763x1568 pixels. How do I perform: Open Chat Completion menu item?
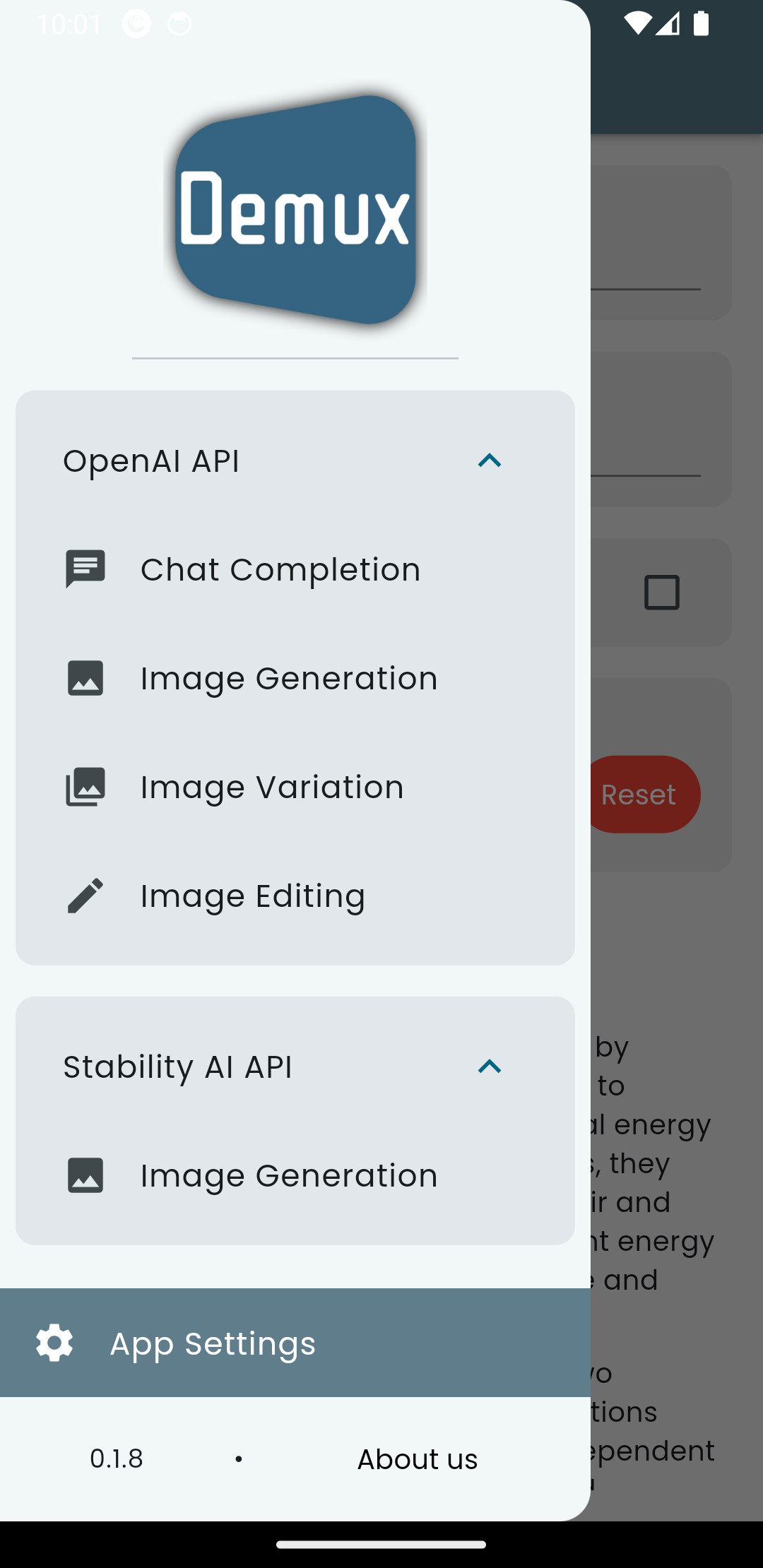(x=280, y=569)
